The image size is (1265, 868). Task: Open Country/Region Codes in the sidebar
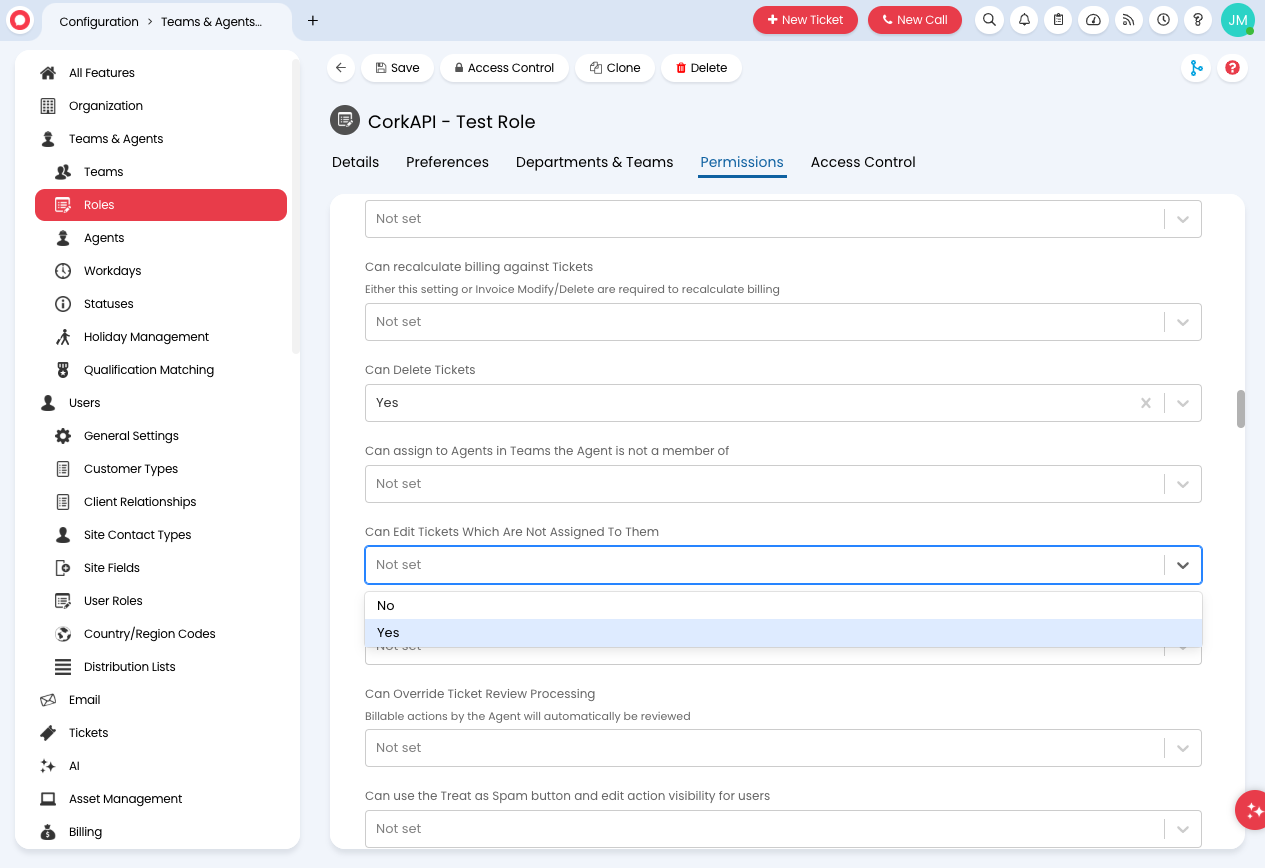pos(149,634)
